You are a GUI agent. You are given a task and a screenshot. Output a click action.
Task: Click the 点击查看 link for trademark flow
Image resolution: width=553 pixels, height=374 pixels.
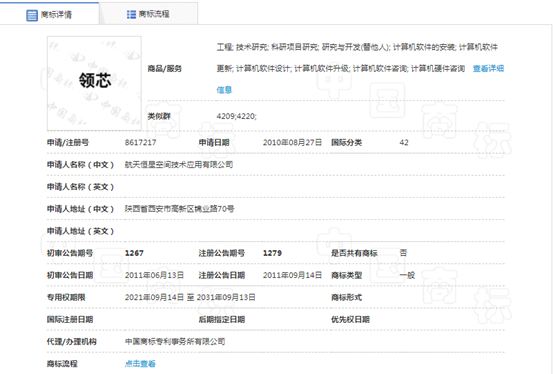click(140, 364)
